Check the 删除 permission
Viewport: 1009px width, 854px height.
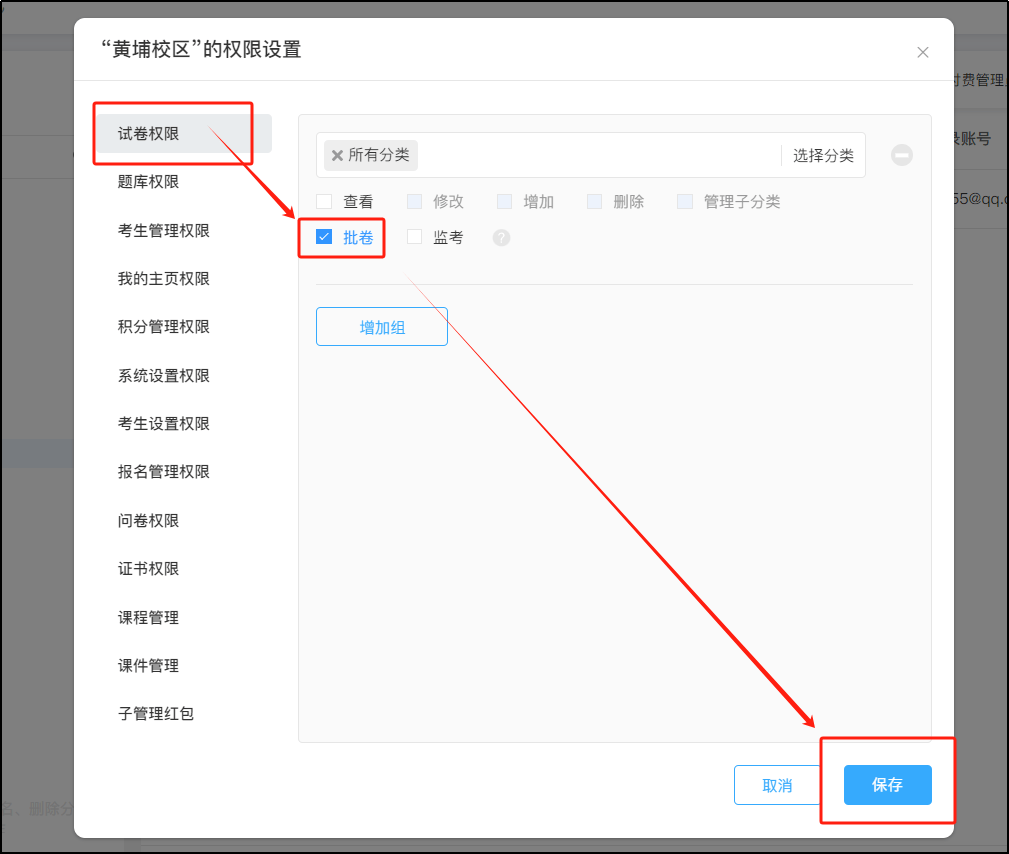(594, 201)
